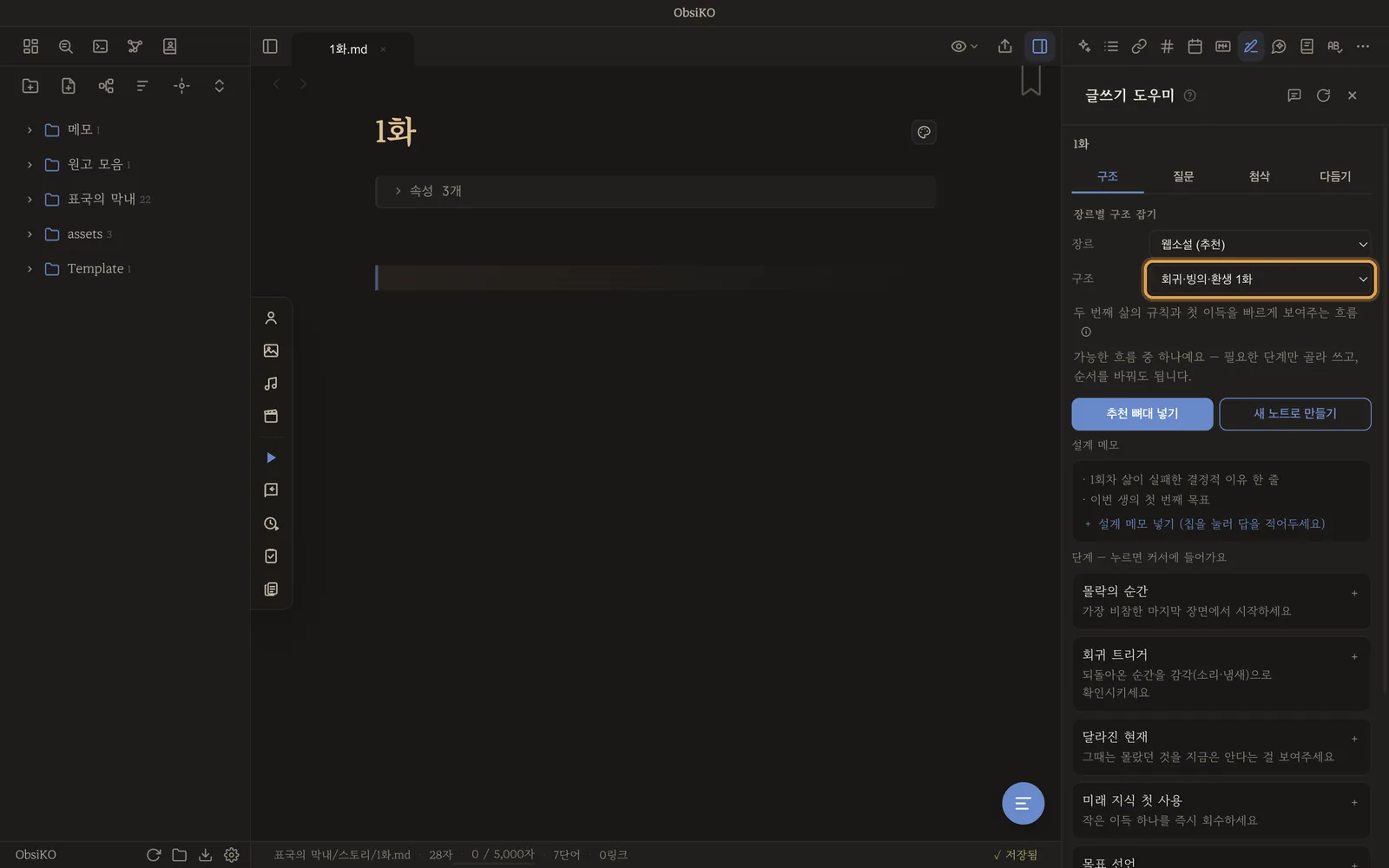Open the 장르 dropdown showing 웹소설 (추천)

pyautogui.click(x=1261, y=245)
